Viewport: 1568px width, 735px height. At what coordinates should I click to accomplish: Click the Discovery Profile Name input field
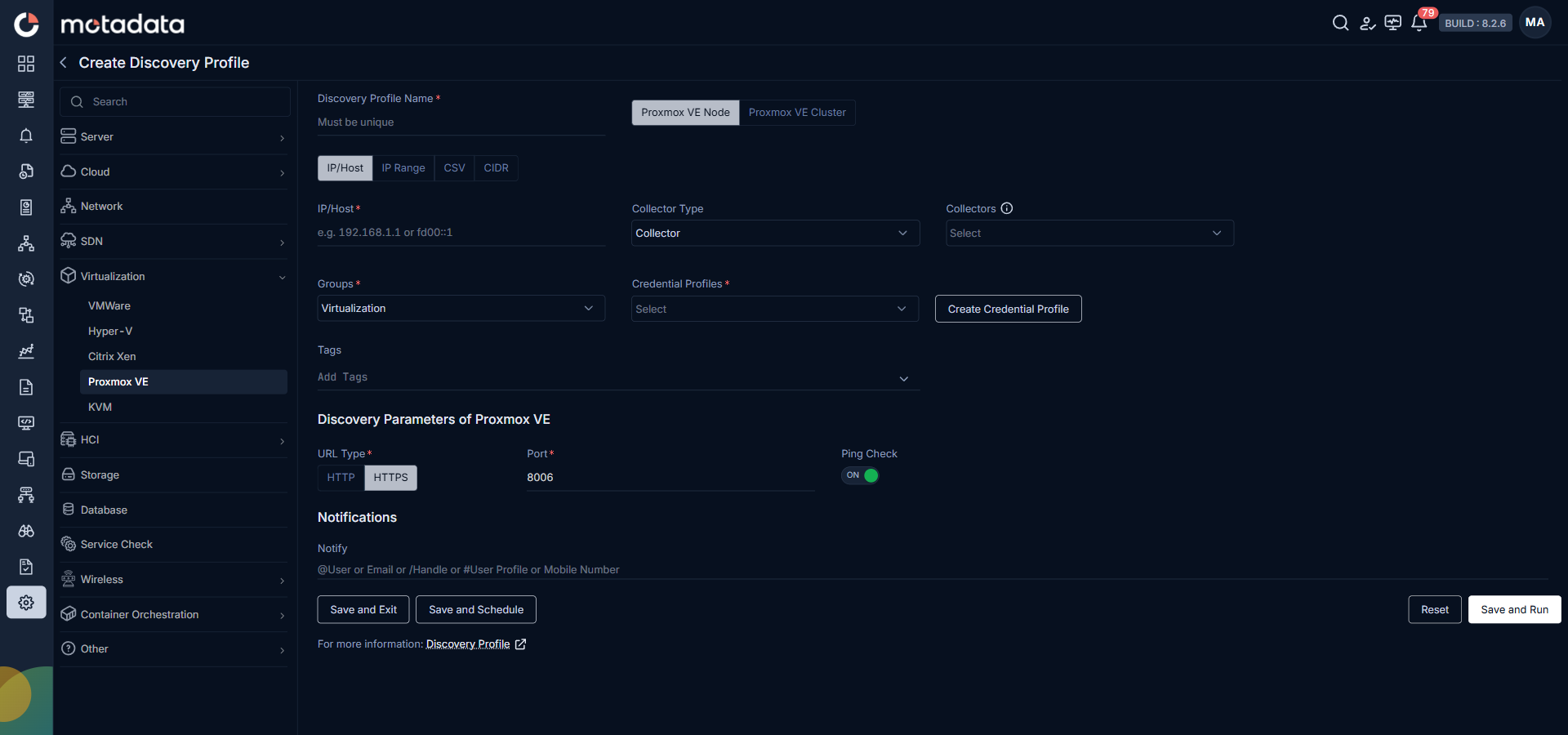pos(461,122)
